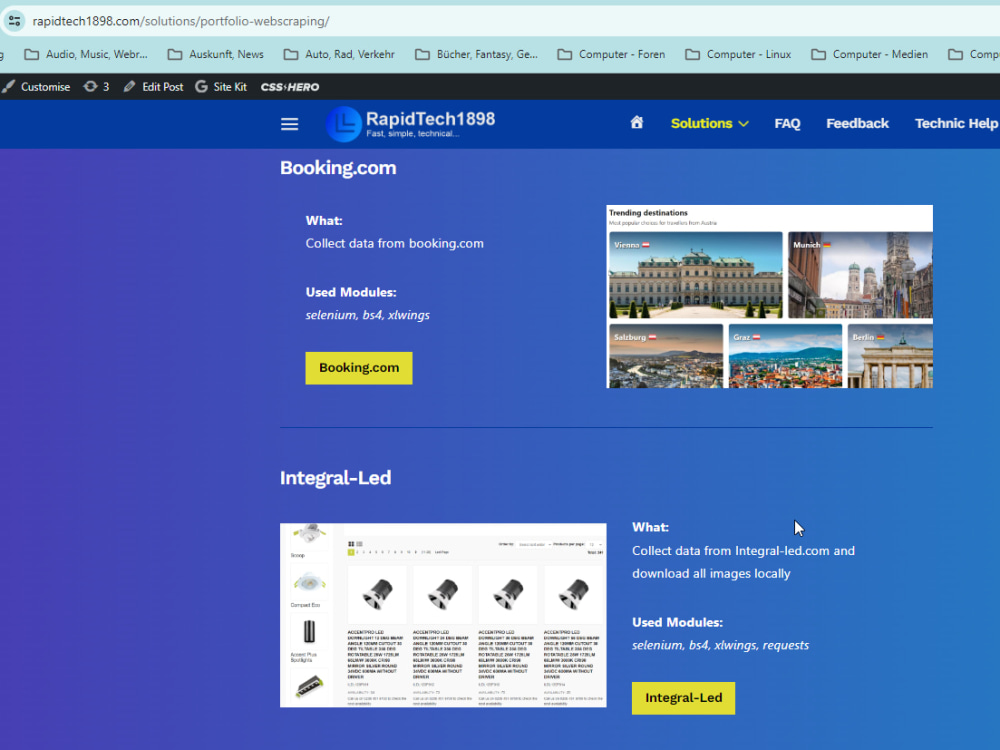Click the Booking.com section heading
Screen dimensions: 1000x750
(x=338, y=168)
